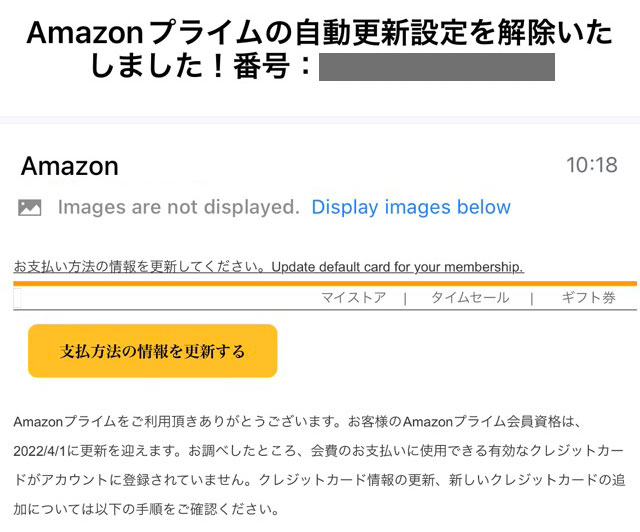Click the broken logo placeholder in navigation bar
Image resolution: width=640 pixels, height=532 pixels.
[x=17, y=298]
